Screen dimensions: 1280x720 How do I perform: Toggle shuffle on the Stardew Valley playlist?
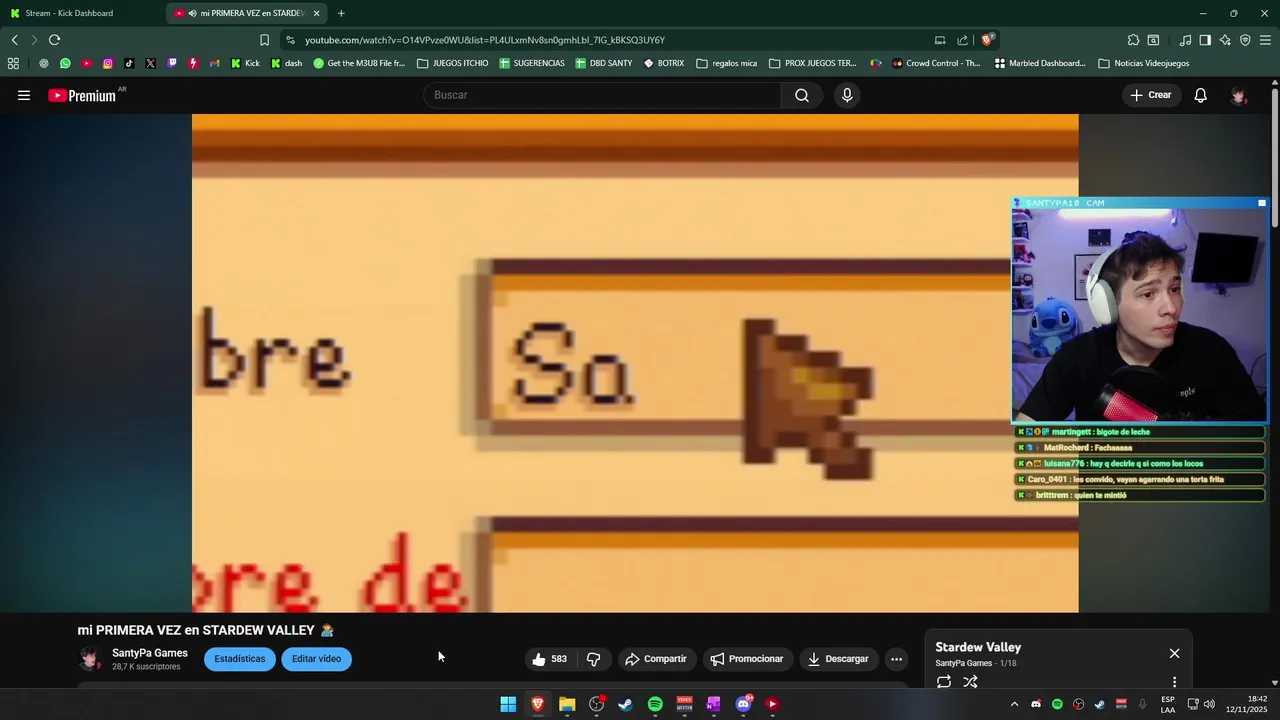tap(970, 682)
